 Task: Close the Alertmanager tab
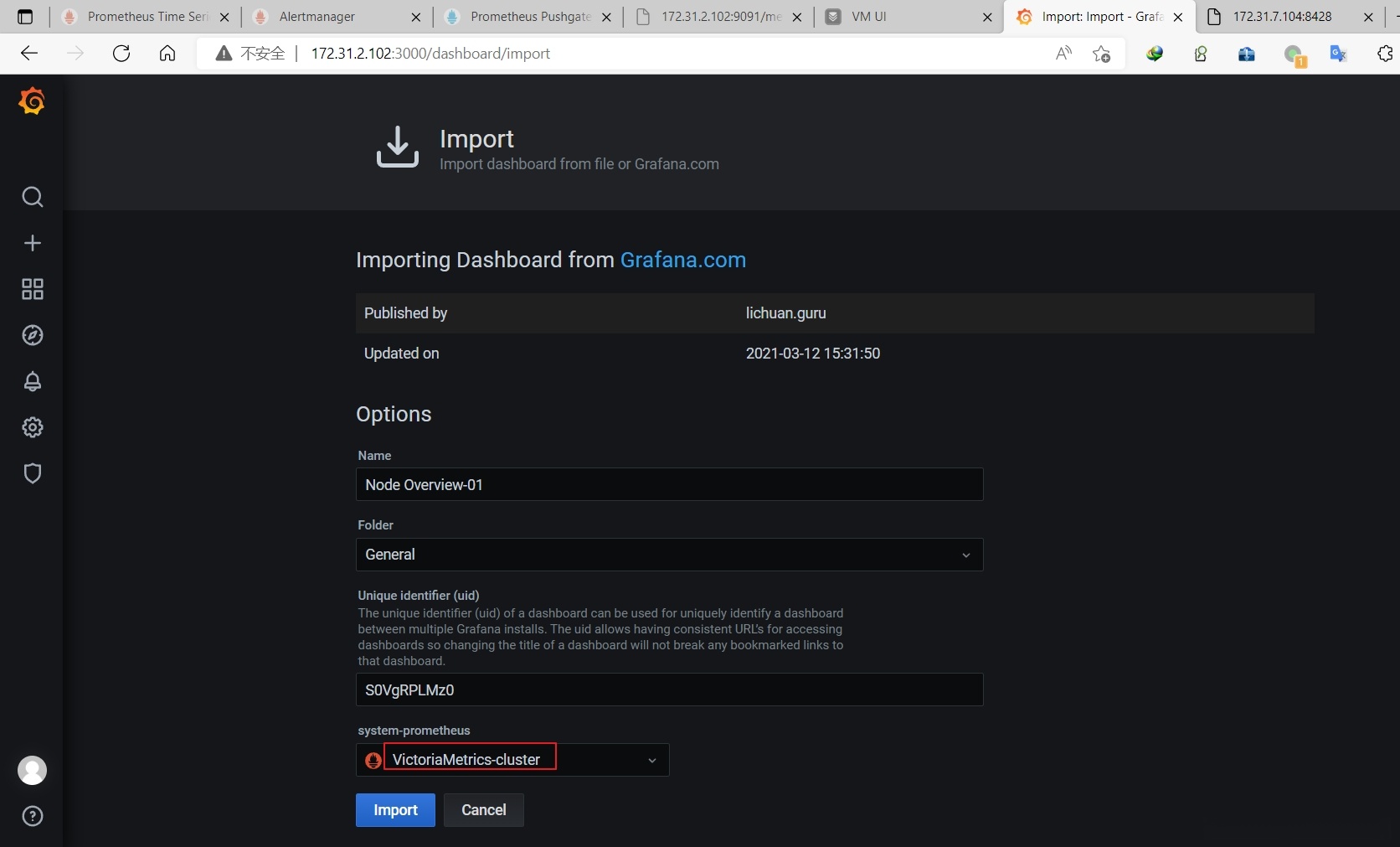coord(416,17)
